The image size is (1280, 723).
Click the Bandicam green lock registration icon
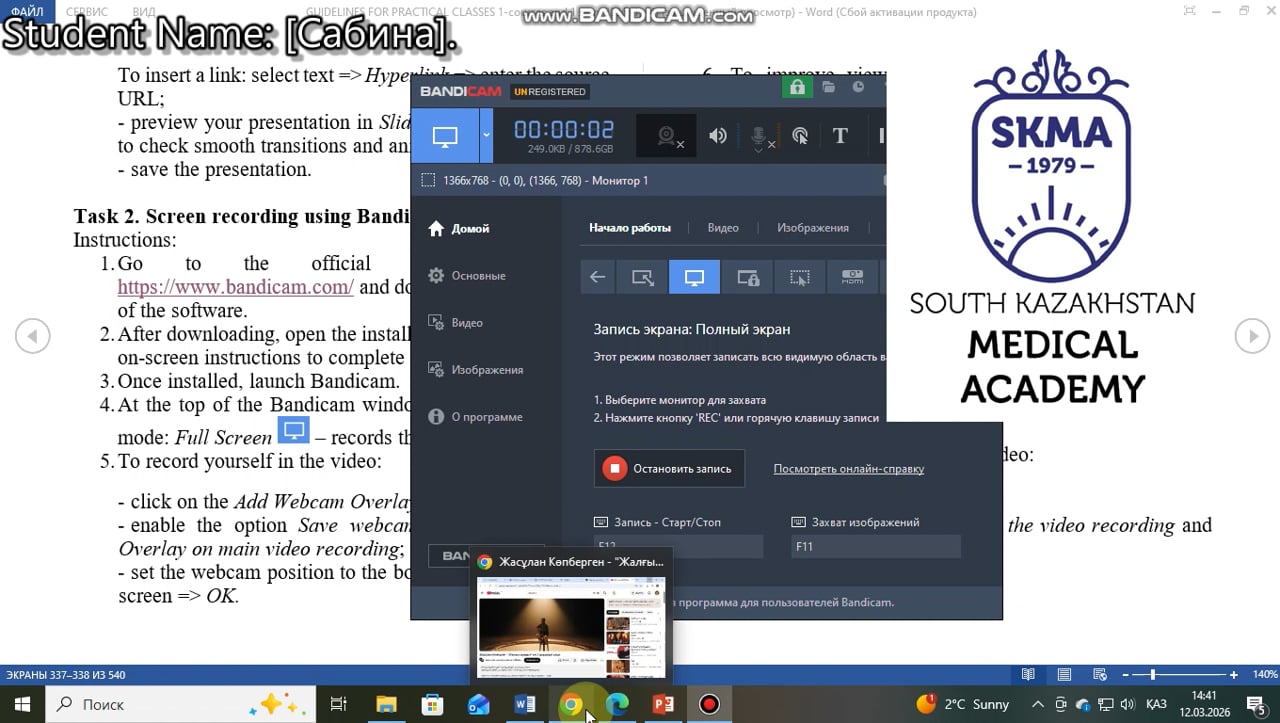(796, 88)
